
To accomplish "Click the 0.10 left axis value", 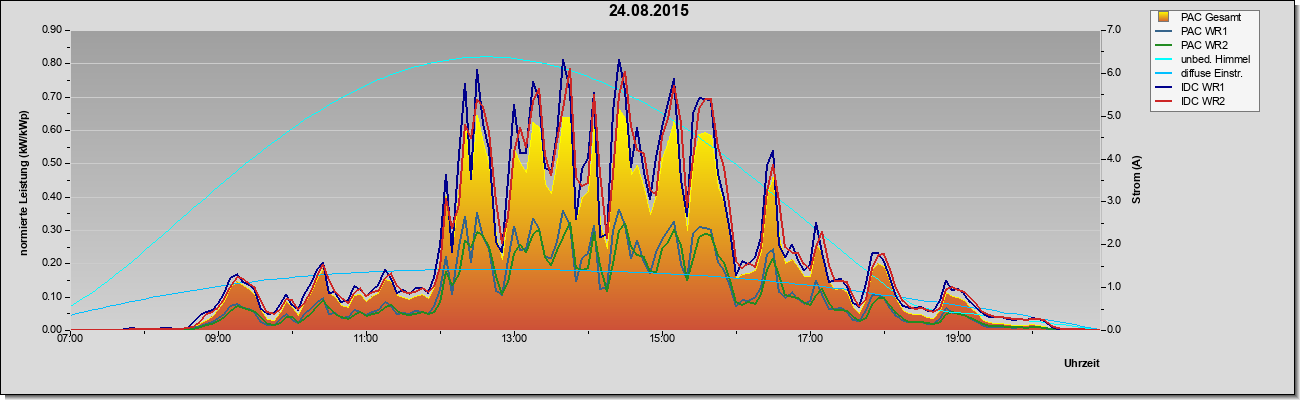I will (x=52, y=297).
